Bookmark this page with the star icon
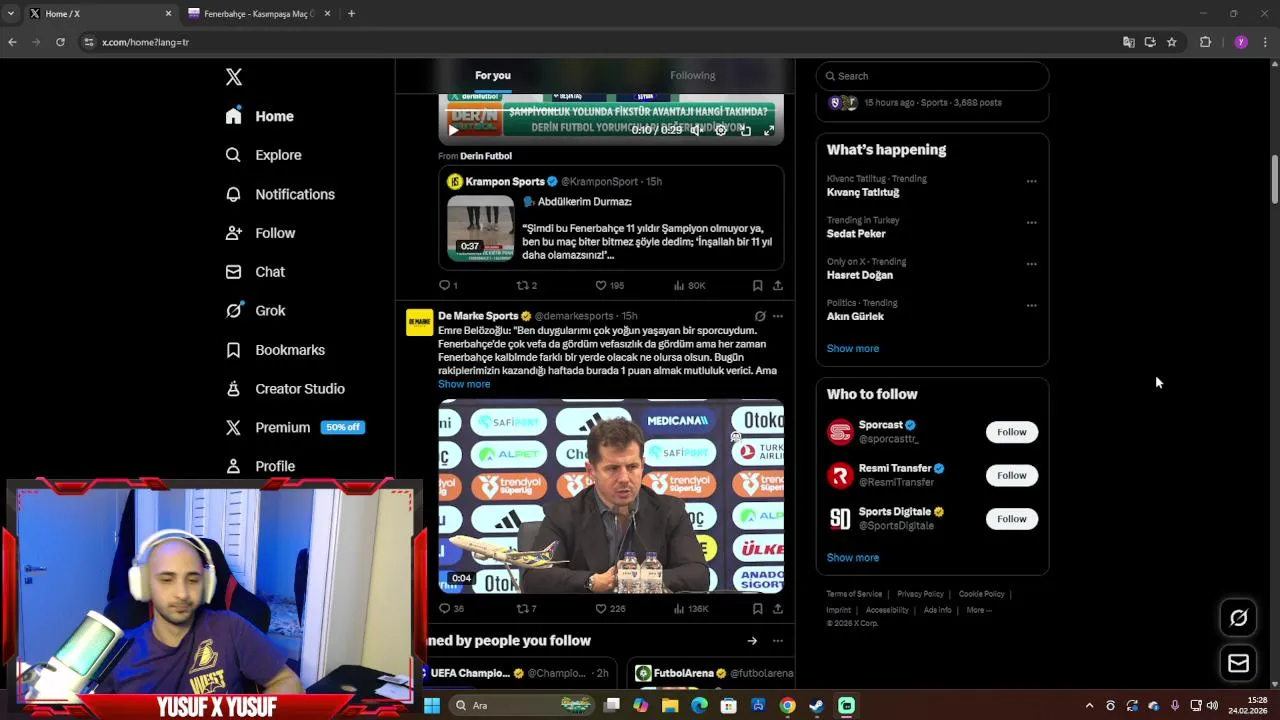 click(1171, 42)
